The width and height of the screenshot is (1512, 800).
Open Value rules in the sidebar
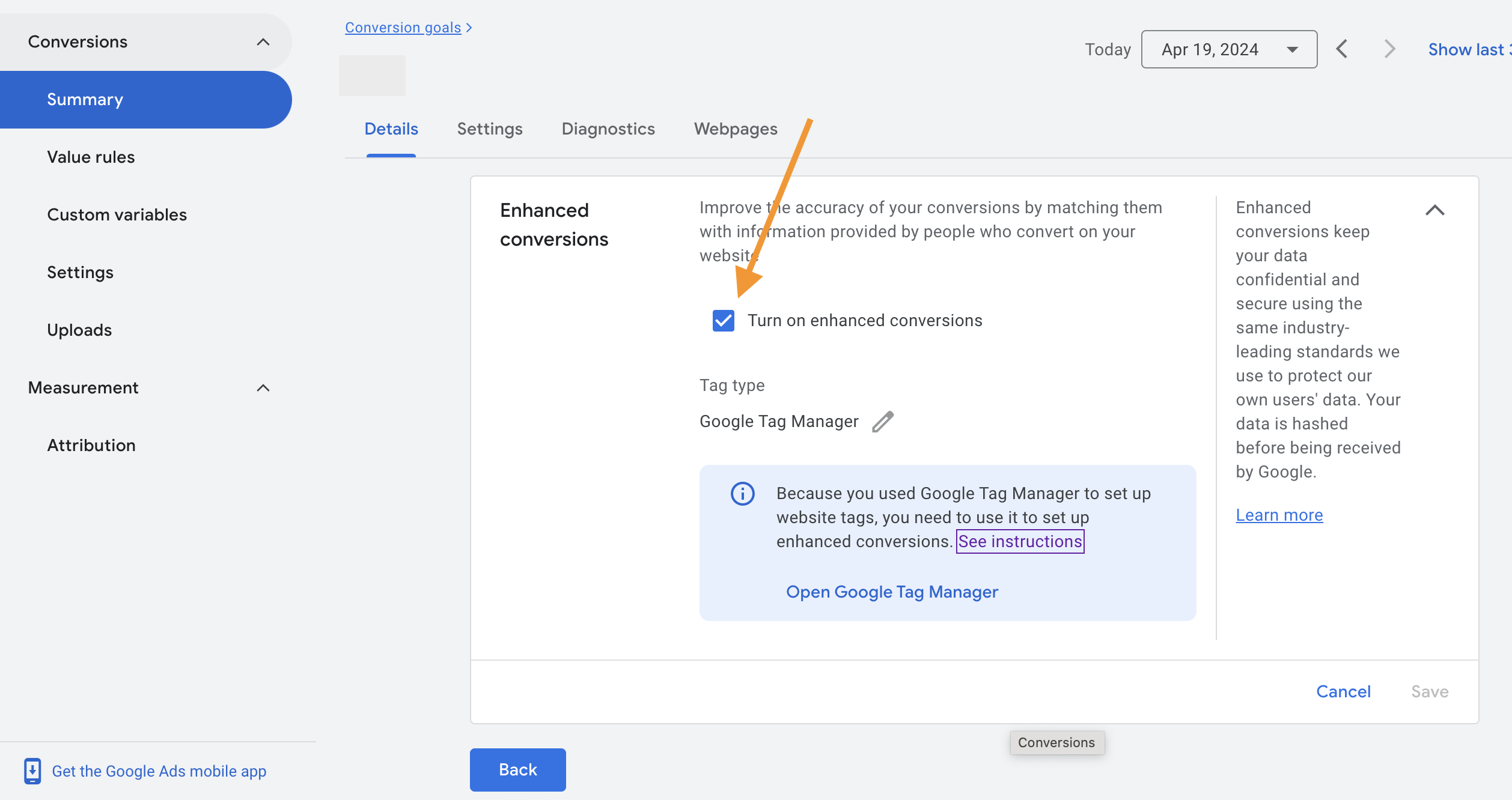91,157
